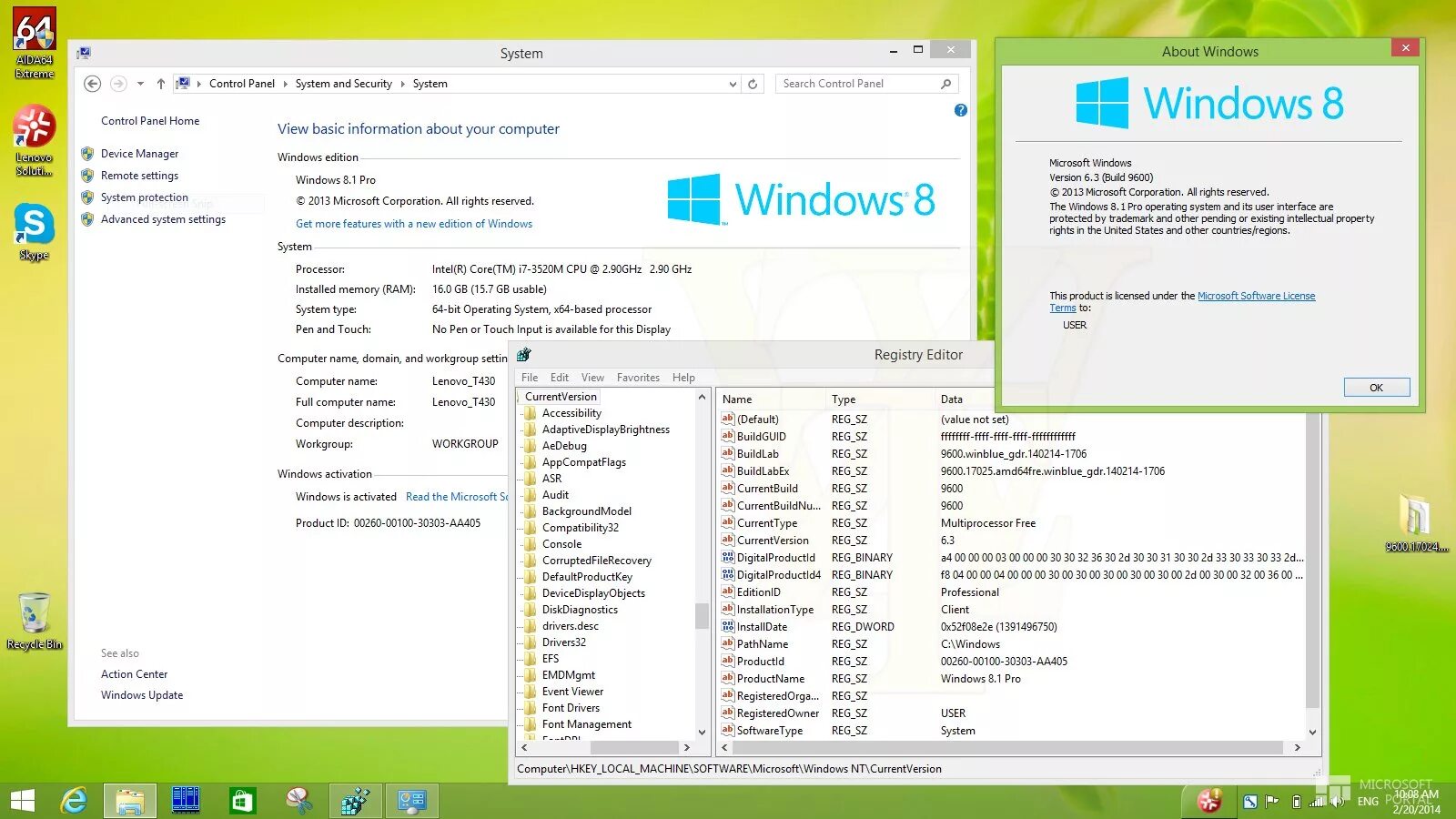Open the Favorites menu in Registry Editor
The image size is (1456, 819).
point(638,377)
